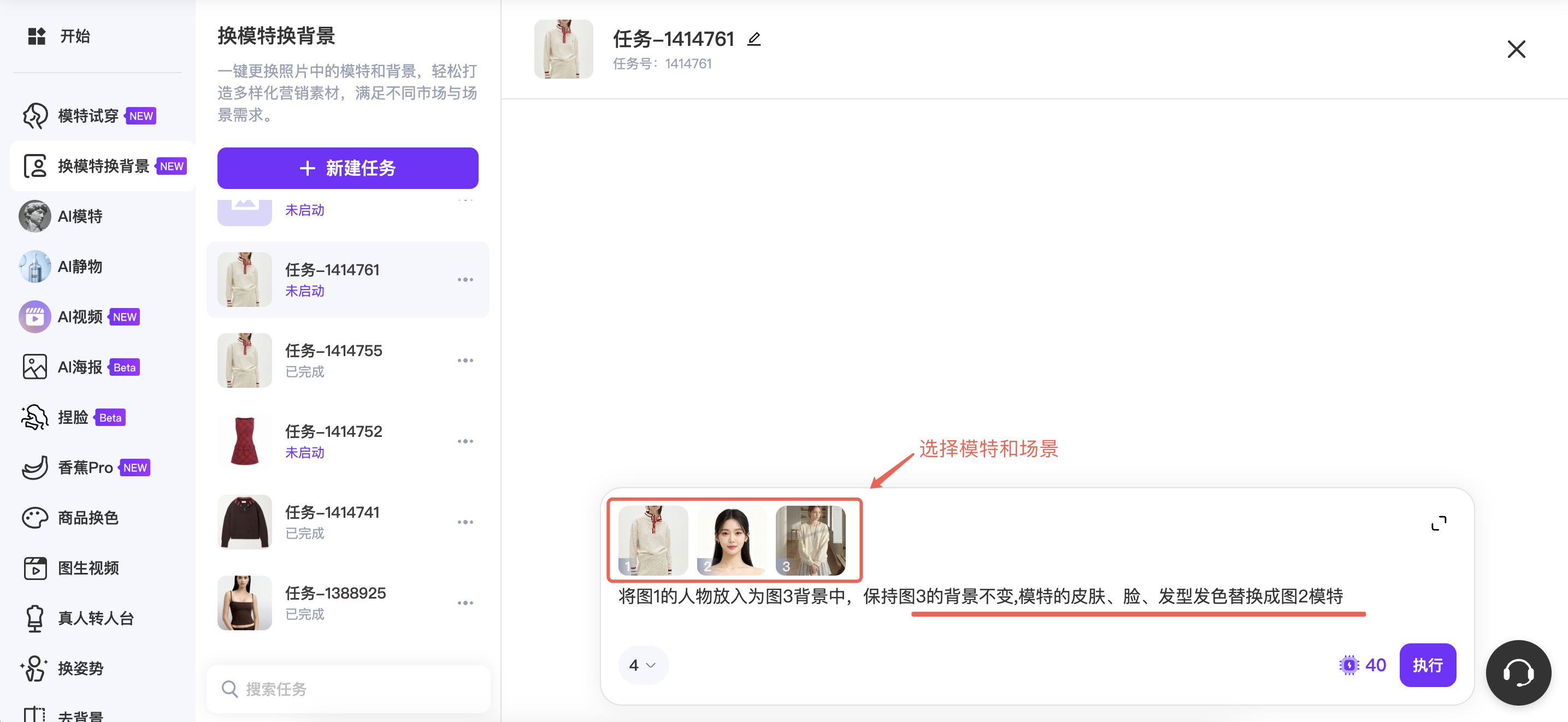Open more options for 任务-1388925
The width and height of the screenshot is (1568, 722).
(465, 603)
